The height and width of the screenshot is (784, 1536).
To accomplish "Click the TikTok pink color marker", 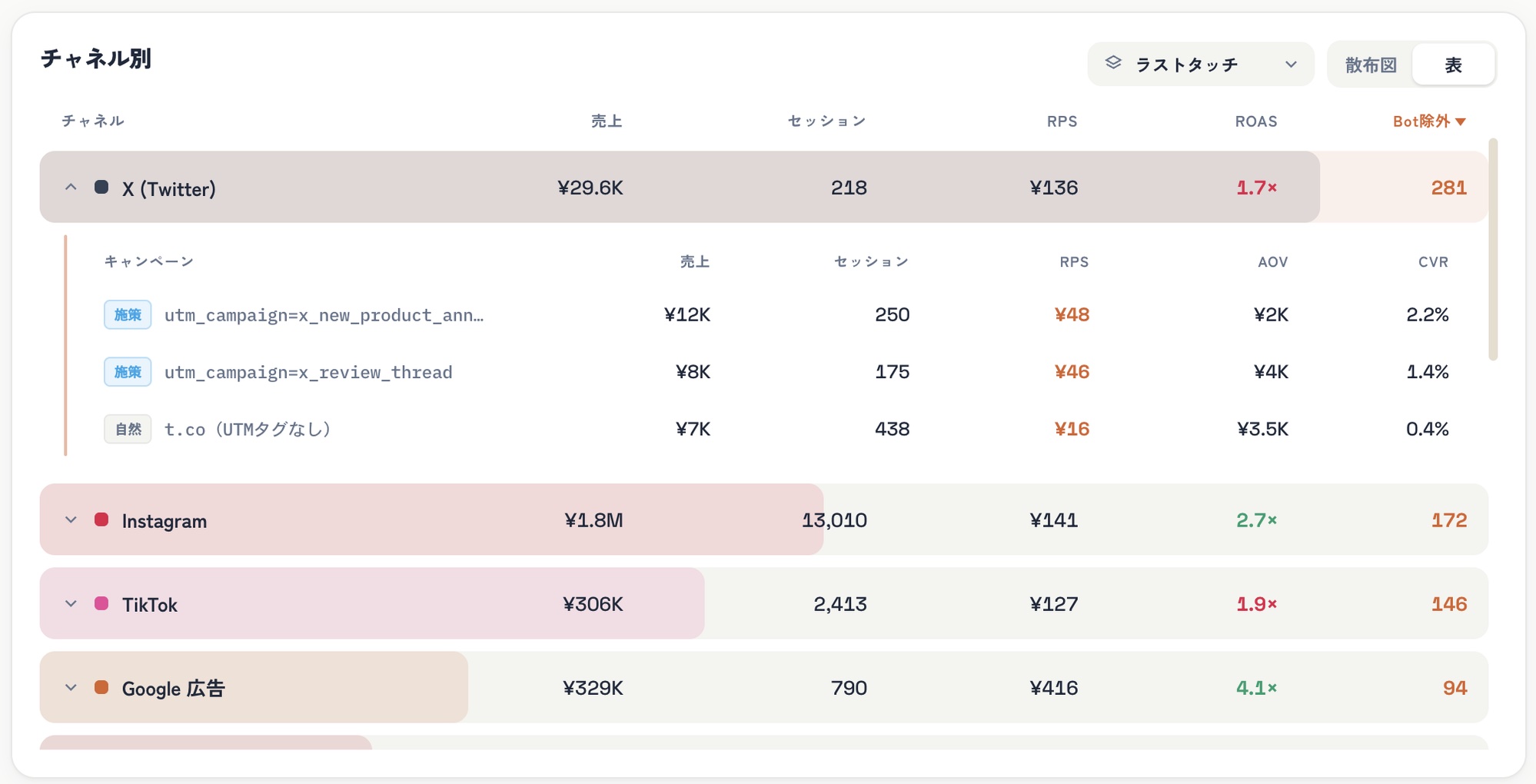I will tap(101, 603).
